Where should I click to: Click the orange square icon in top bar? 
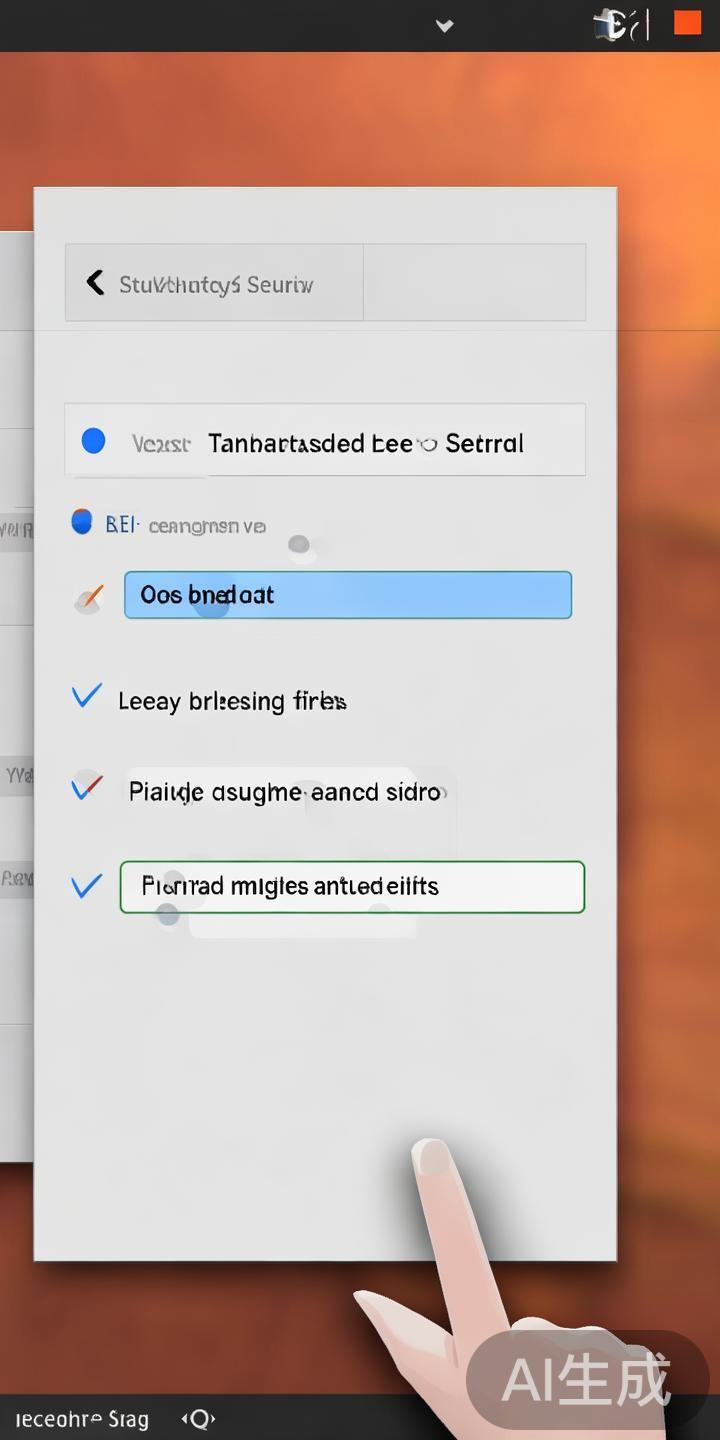point(688,24)
